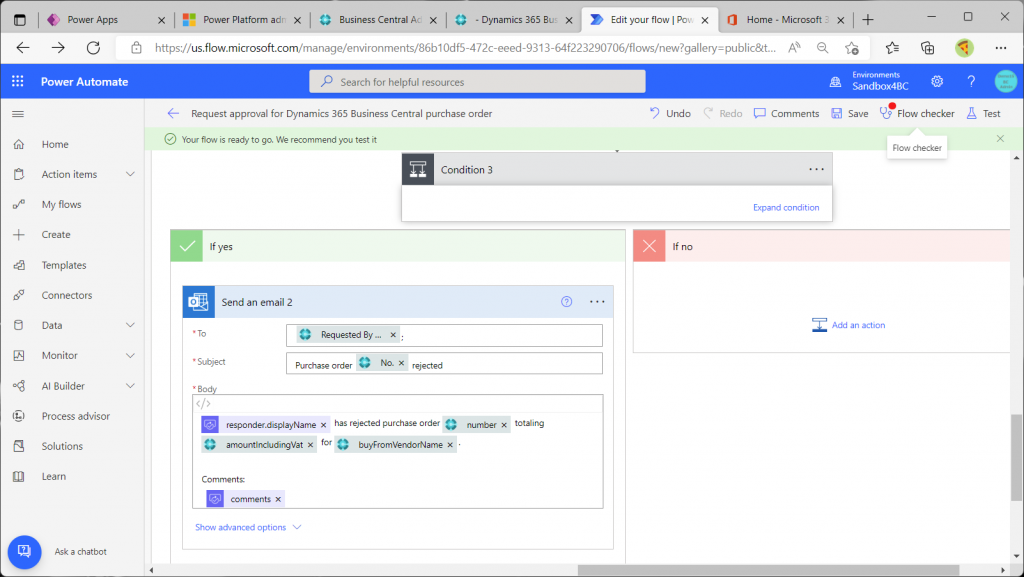Switch to Power Platform admin tab
Screen dimensions: 1024x577
(x=242, y=20)
